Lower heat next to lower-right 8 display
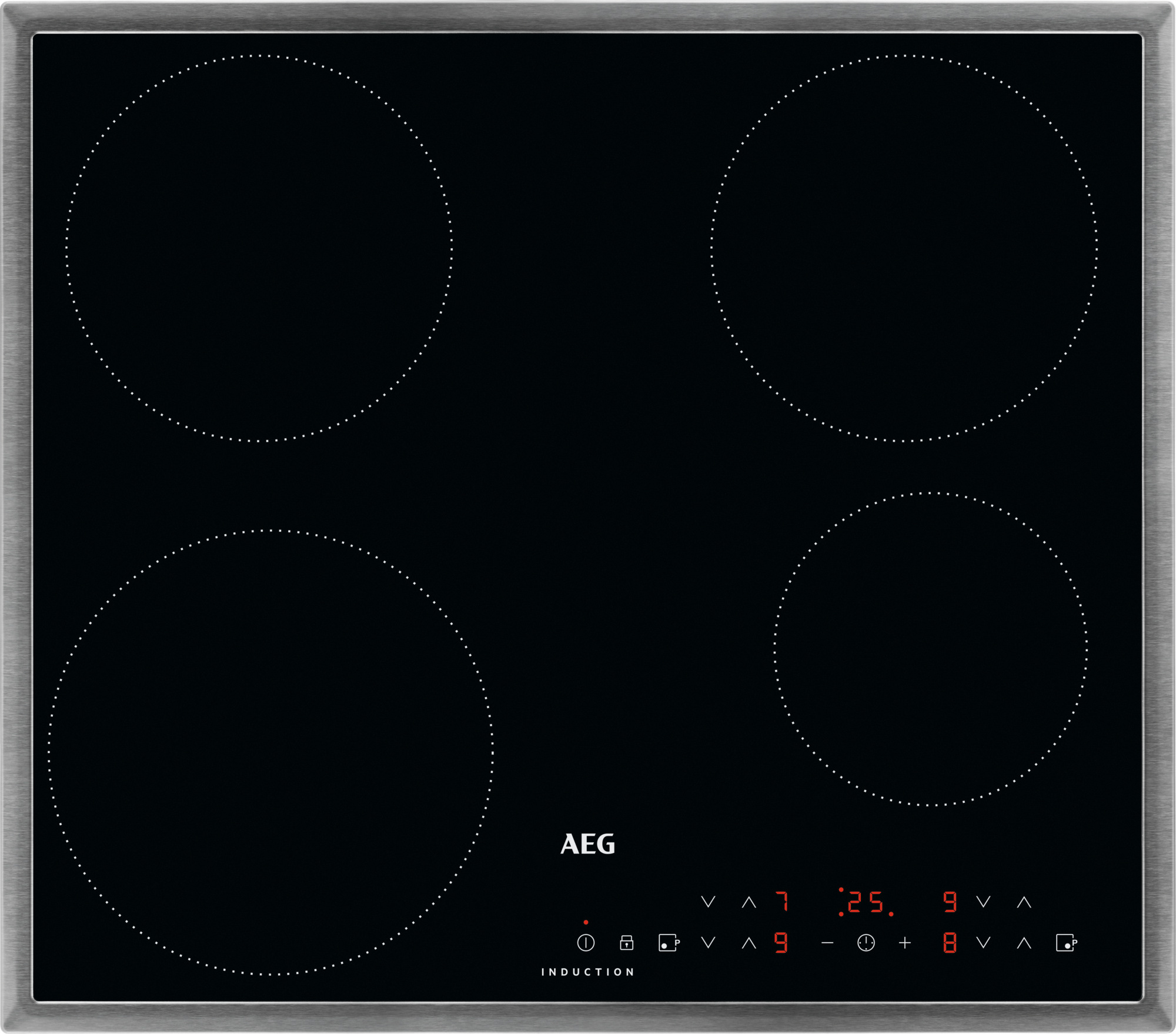Image resolution: width=1176 pixels, height=1034 pixels. 984,943
